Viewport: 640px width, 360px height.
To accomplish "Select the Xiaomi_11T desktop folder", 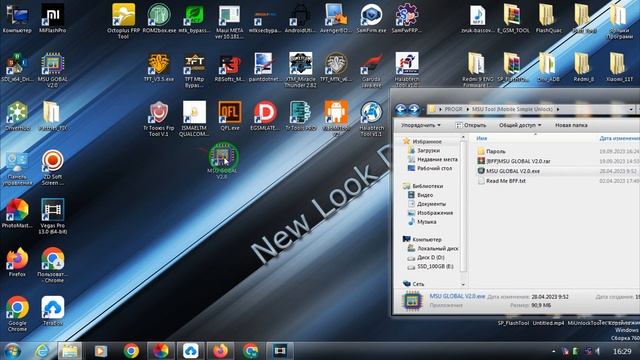I will pyautogui.click(x=618, y=67).
